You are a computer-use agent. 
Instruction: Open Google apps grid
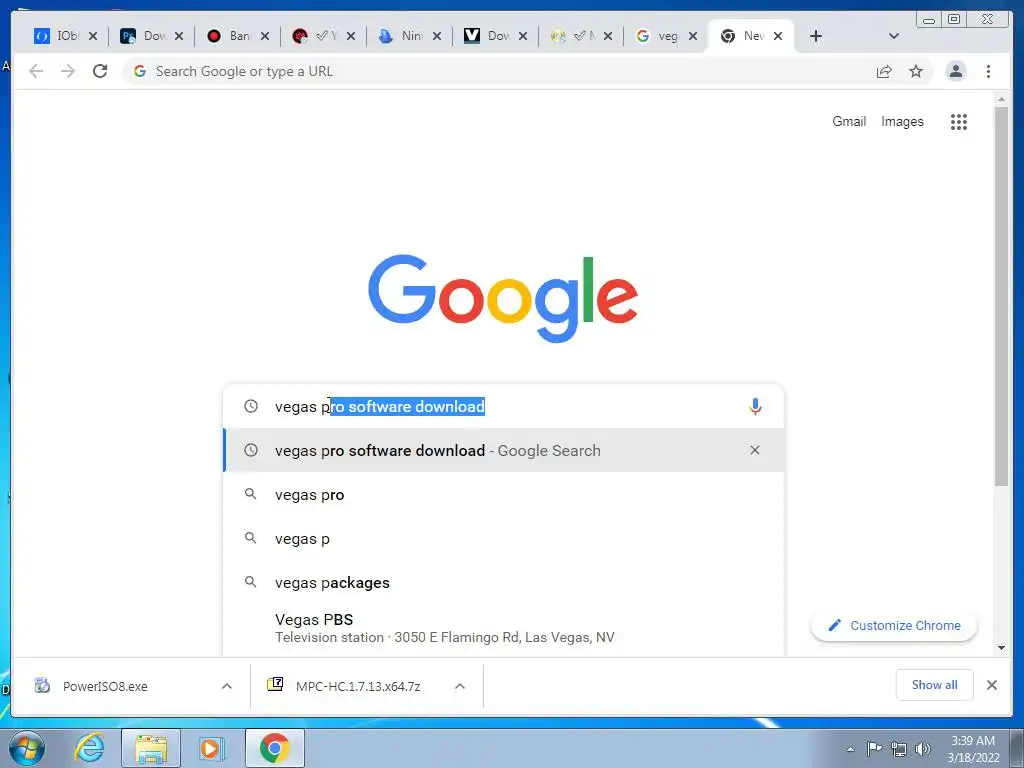point(958,121)
